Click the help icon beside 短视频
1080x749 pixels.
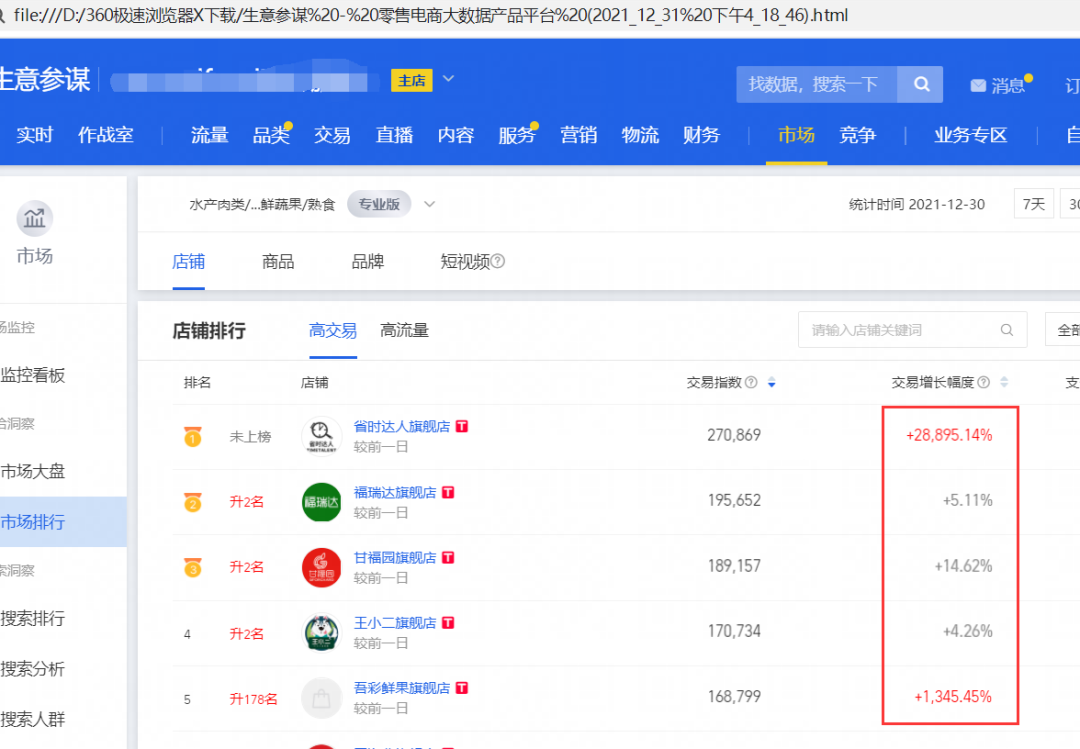498,261
